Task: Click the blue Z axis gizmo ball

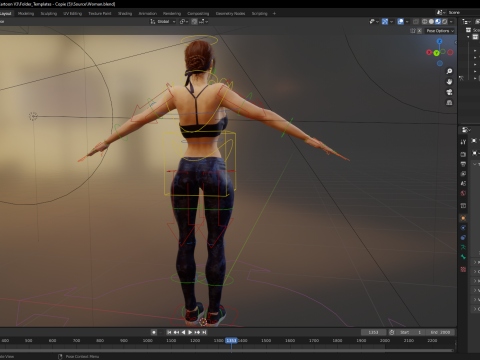Action: click(x=440, y=41)
